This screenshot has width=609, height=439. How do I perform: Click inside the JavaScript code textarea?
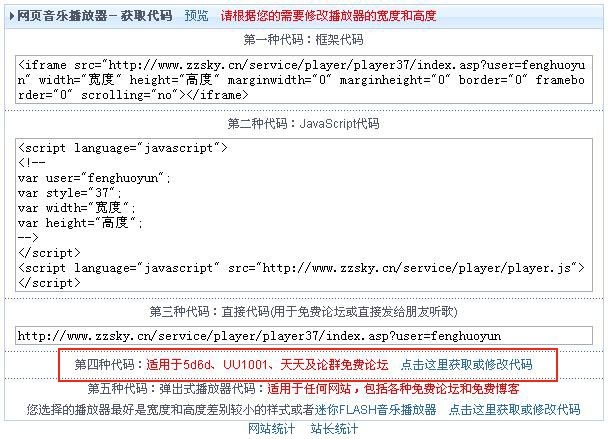304,215
